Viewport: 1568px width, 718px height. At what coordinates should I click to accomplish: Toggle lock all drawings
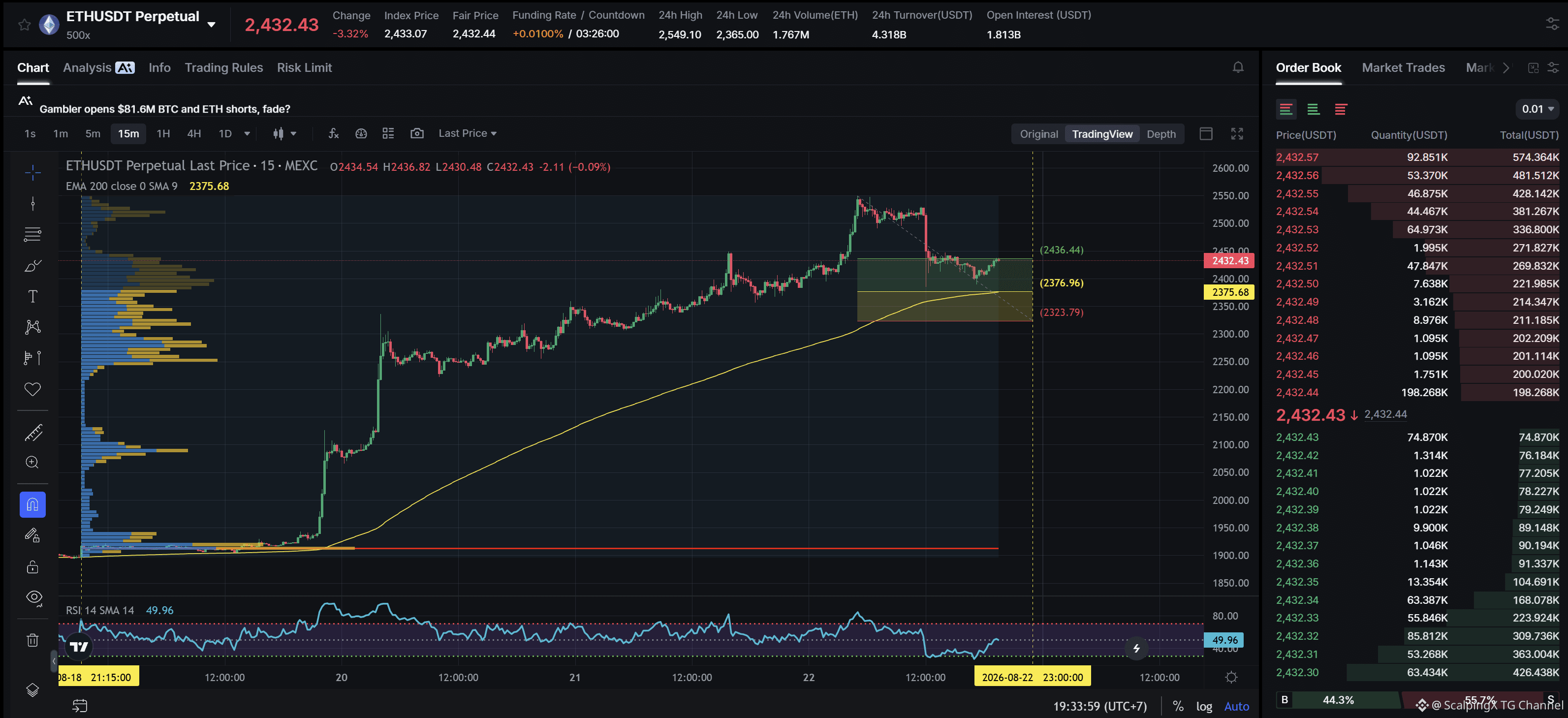(x=33, y=567)
